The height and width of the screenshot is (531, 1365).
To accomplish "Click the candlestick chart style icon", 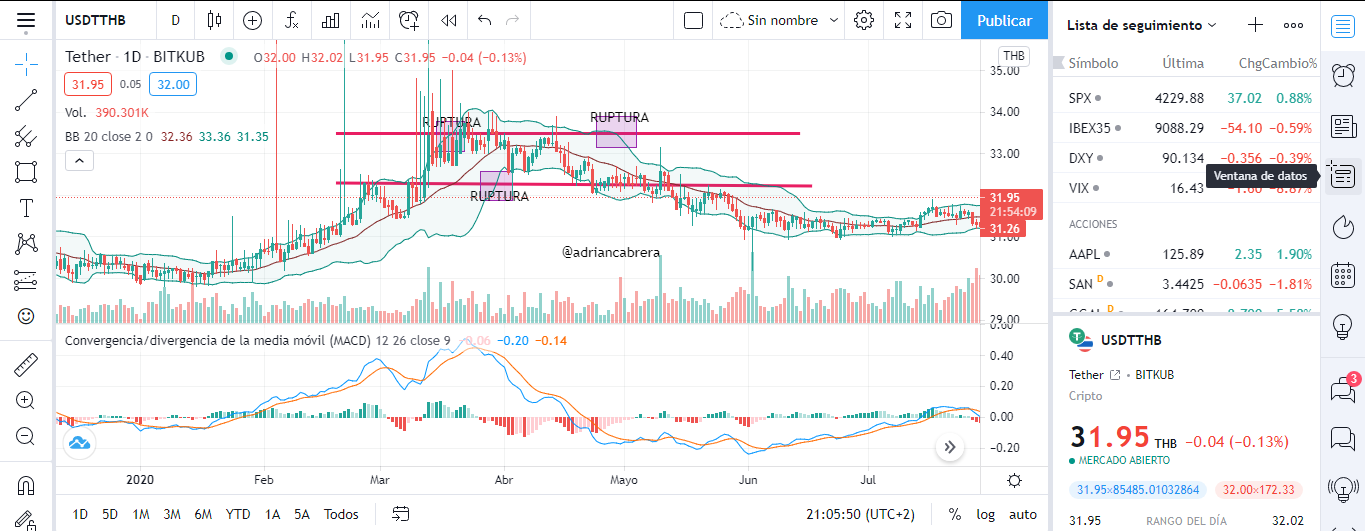I will click(x=215, y=20).
